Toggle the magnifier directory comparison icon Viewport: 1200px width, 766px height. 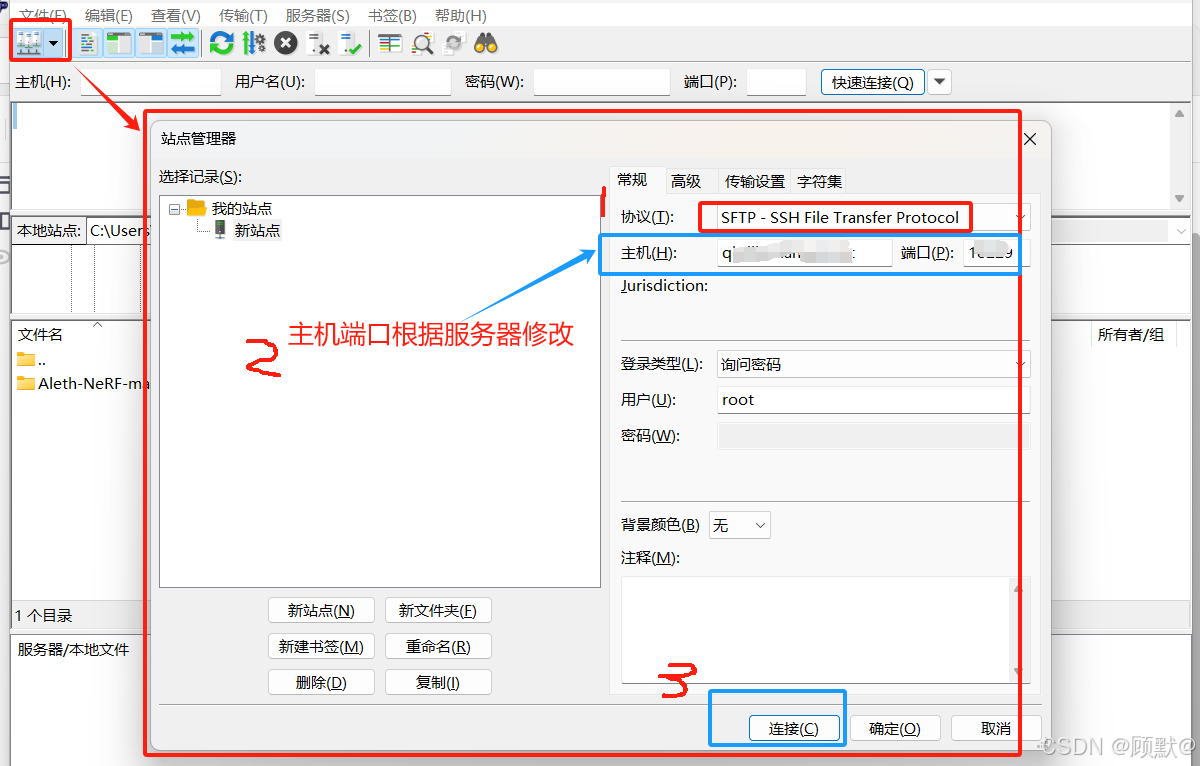point(422,43)
